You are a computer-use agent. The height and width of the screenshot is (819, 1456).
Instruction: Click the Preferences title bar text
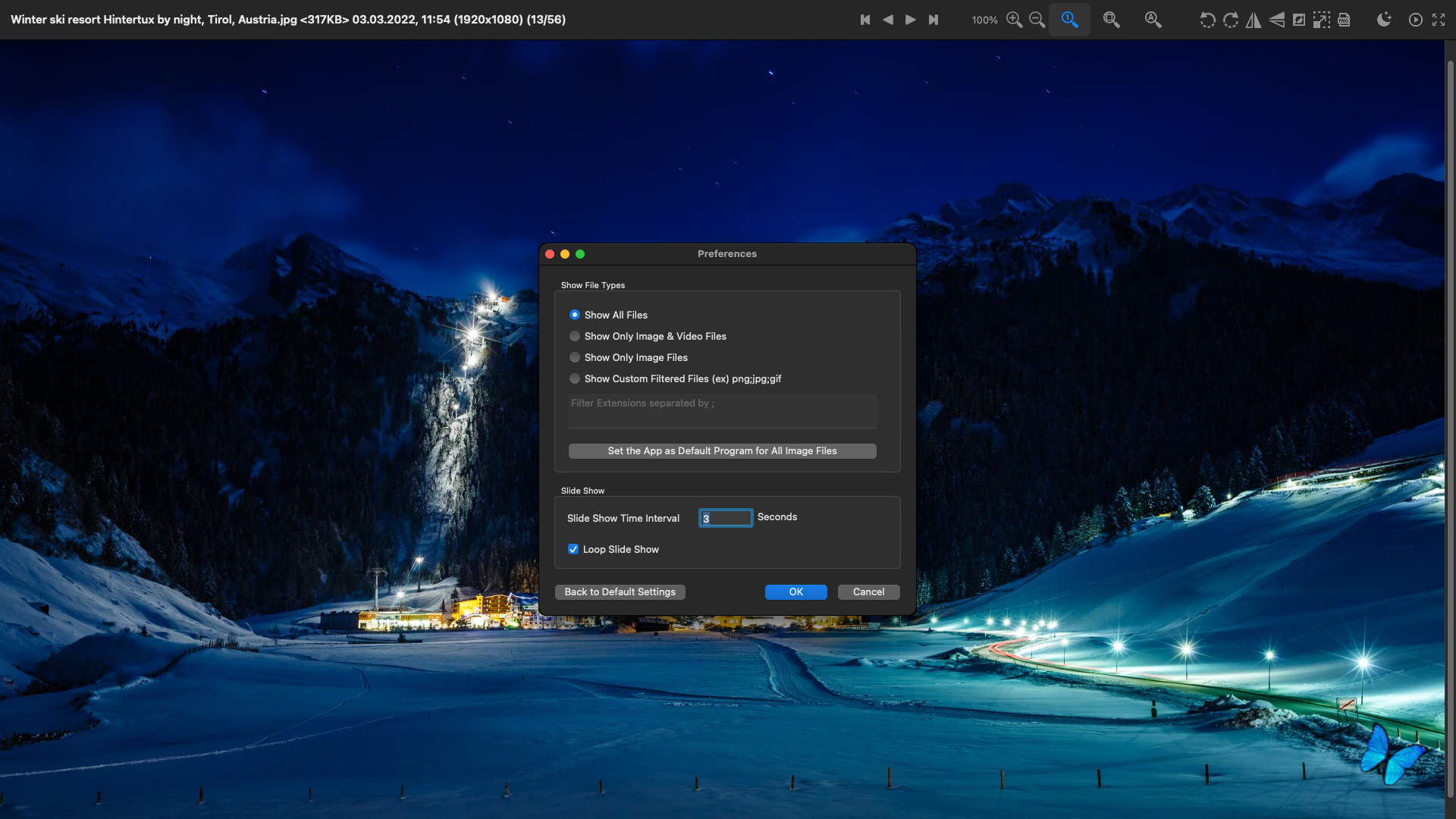point(727,254)
